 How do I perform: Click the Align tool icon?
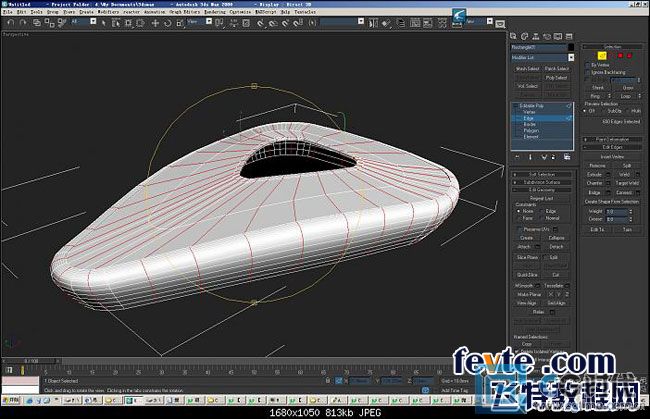tap(386, 23)
